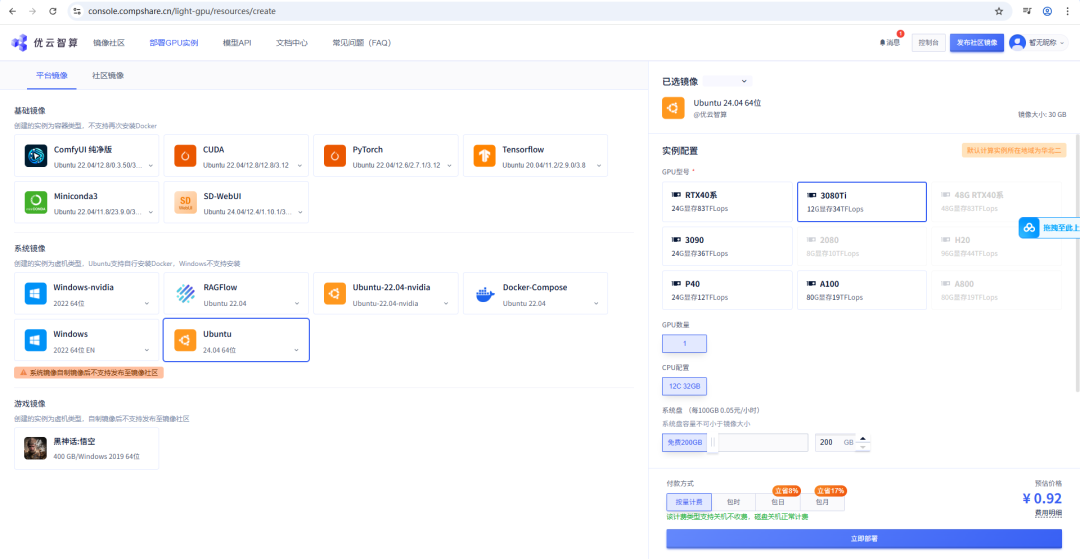This screenshot has width=1080, height=559.
Task: Click the 发布社区镜像 button
Action: pyautogui.click(x=977, y=43)
